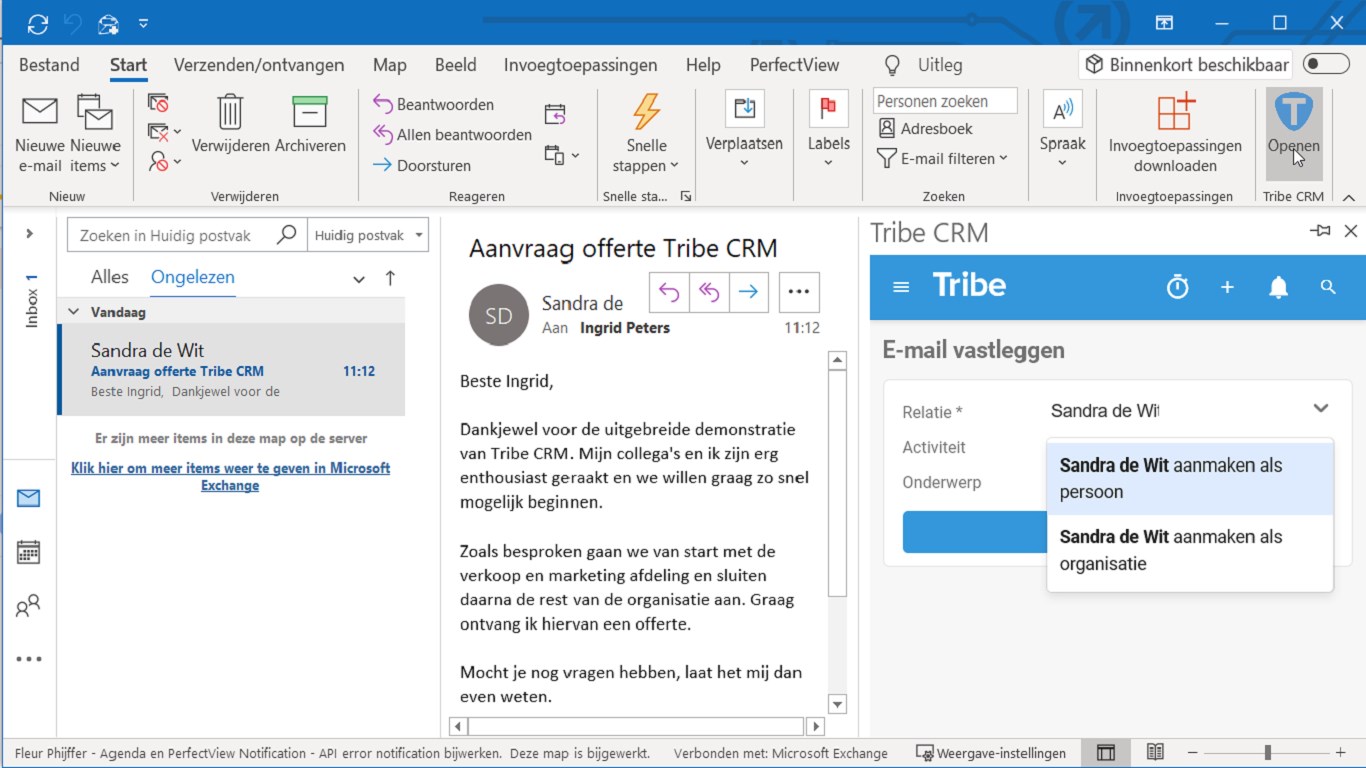Click Allen beantwoorden in the ribbon

452,134
